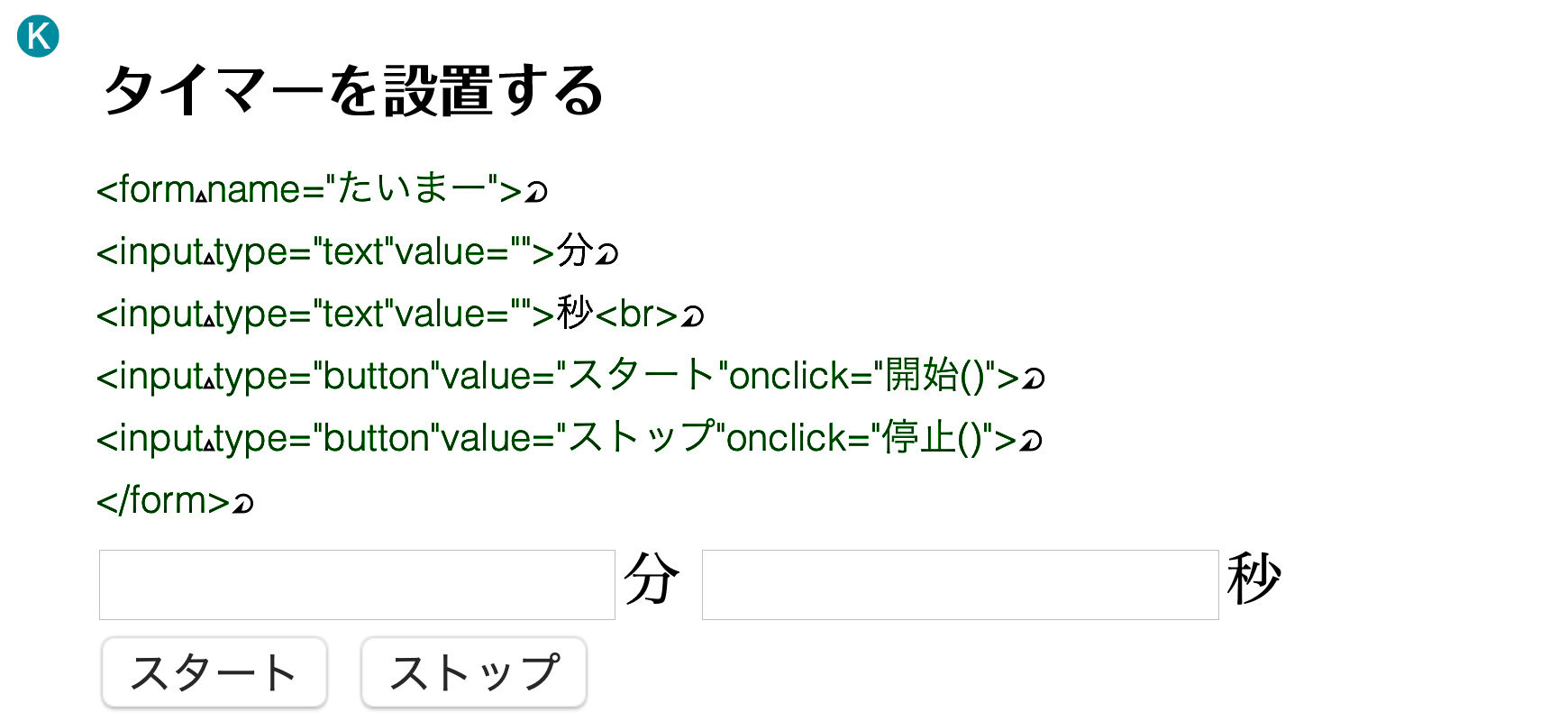The width and height of the screenshot is (1568, 721).
Task: Click the closing </form> tag text
Action: pyautogui.click(x=163, y=500)
